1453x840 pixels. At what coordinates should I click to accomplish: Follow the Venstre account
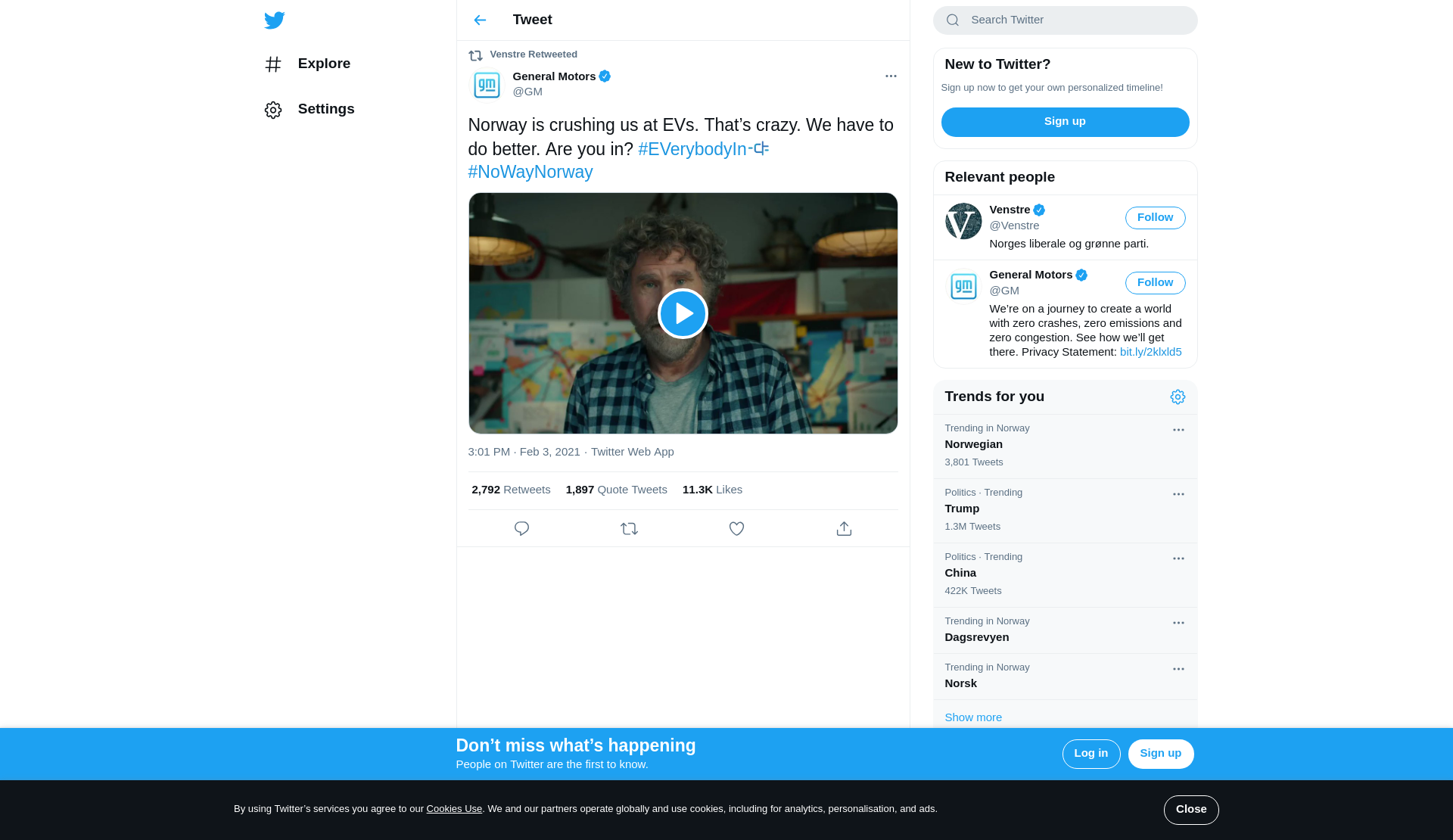1155,218
